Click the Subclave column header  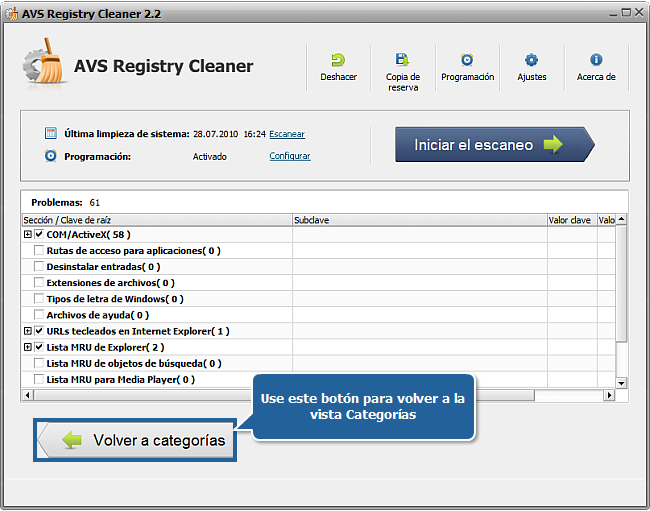click(420, 220)
